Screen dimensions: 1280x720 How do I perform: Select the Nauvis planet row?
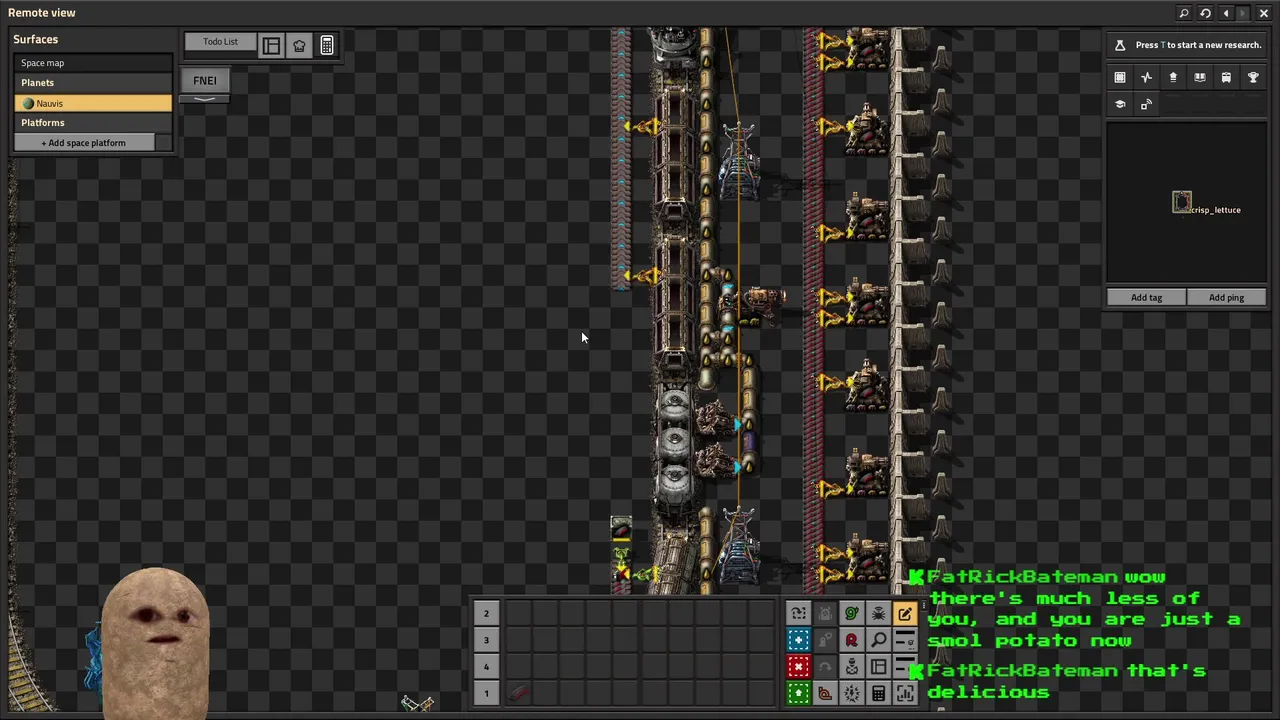(x=93, y=103)
